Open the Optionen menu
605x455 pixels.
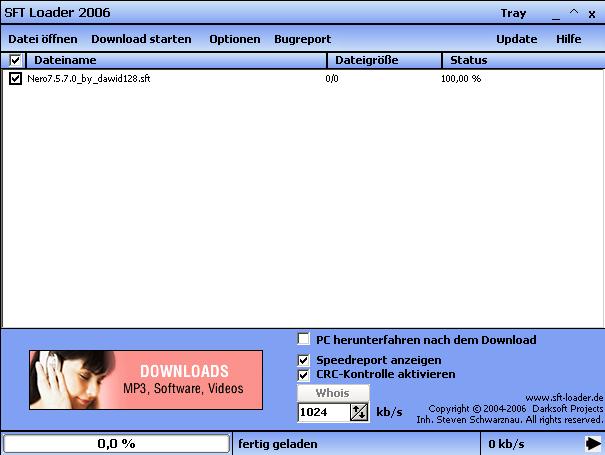235,39
